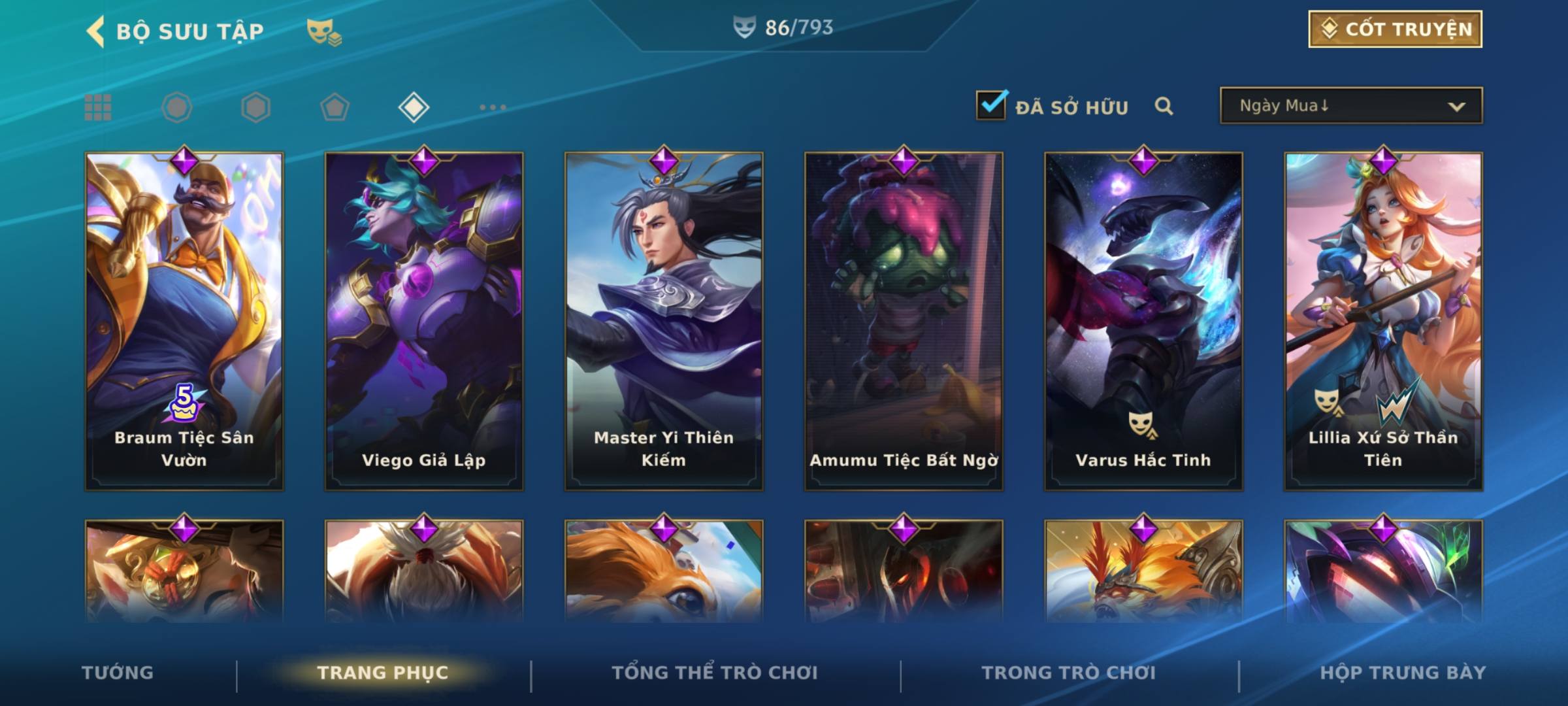Filter by the hexagon rarity icon
1568x706 pixels.
[255, 107]
